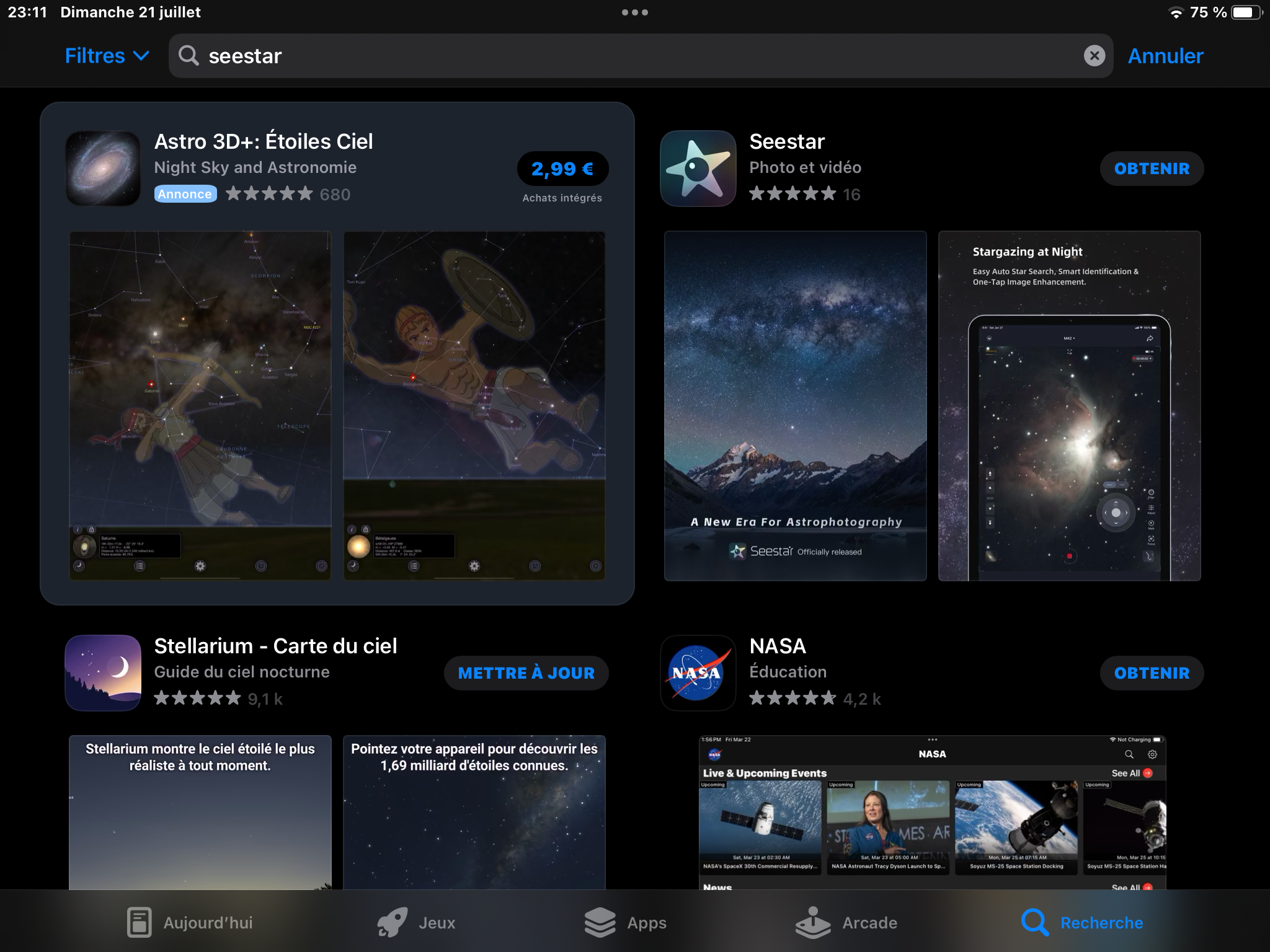Buy Astro 3D+ for 2,99 €
Viewport: 1270px width, 952px height.
click(562, 169)
